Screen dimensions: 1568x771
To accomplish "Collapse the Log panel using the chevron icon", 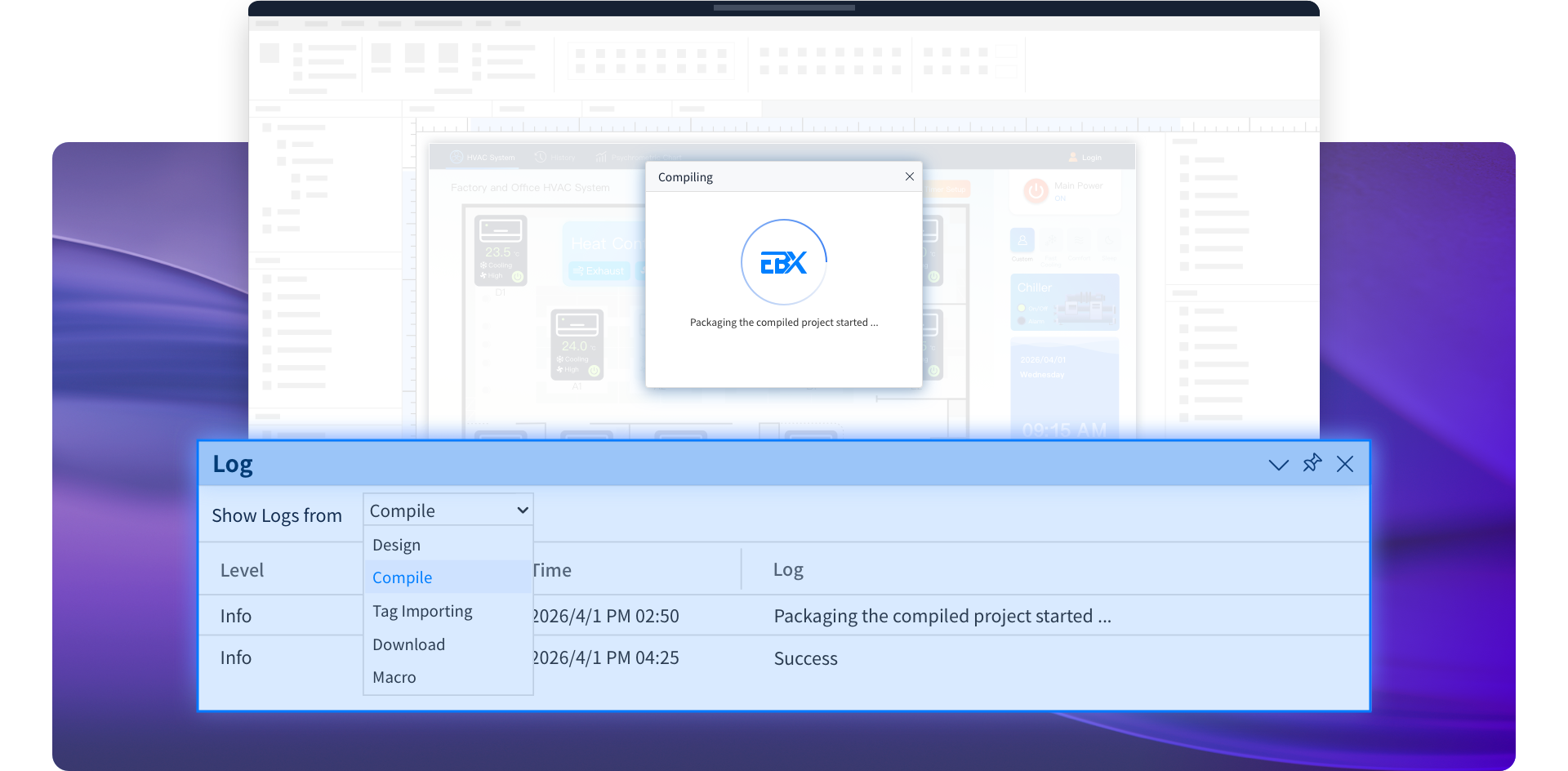I will 1278,465.
